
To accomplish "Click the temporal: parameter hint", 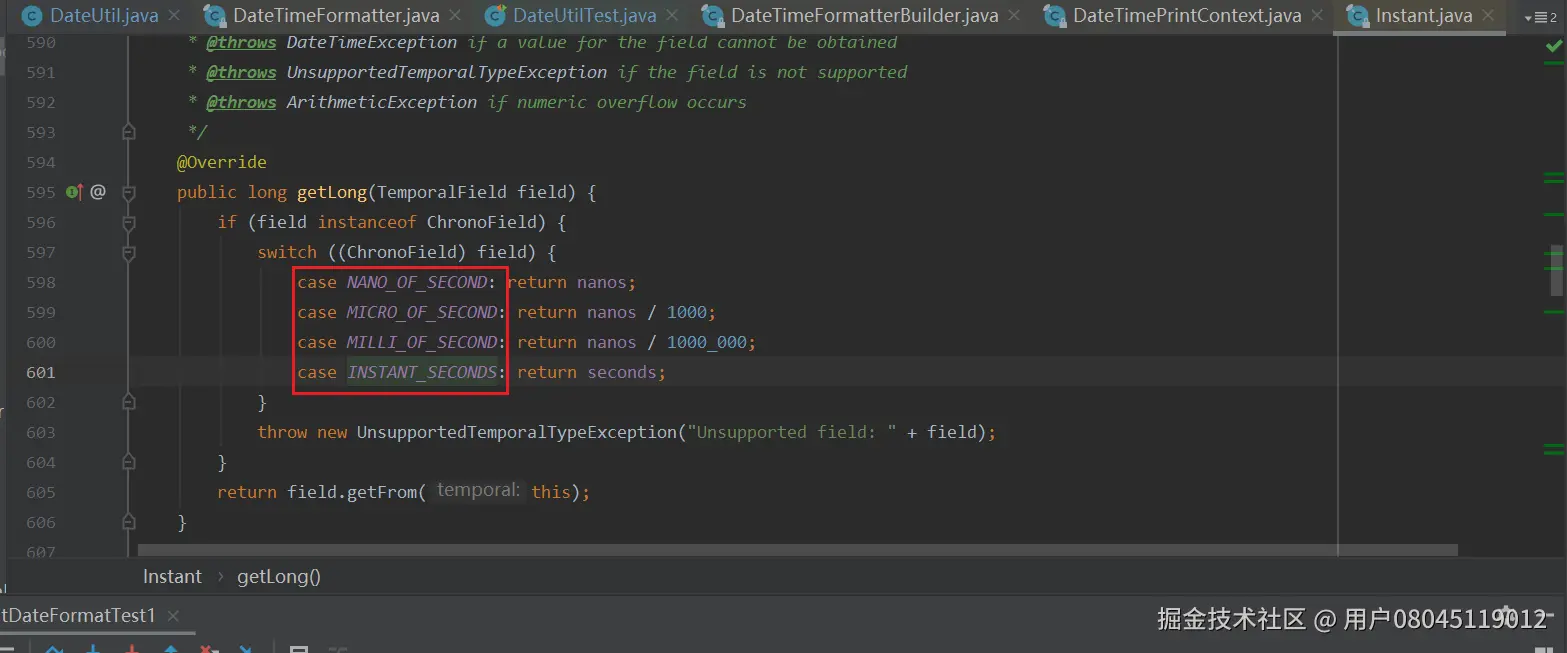I will point(478,491).
